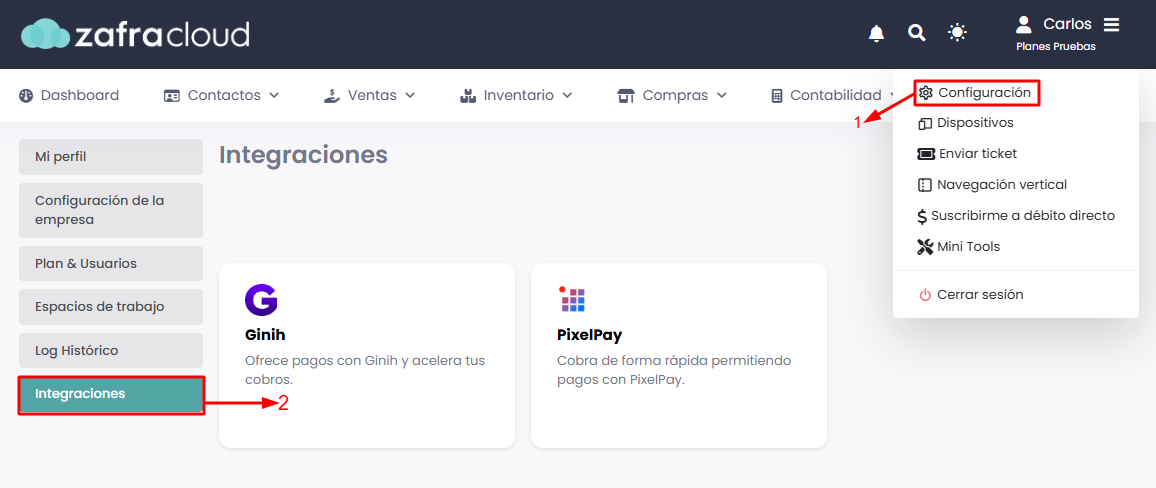Click the Carlos user avatar icon
Screen dimensions: 1156x488
(1023, 24)
